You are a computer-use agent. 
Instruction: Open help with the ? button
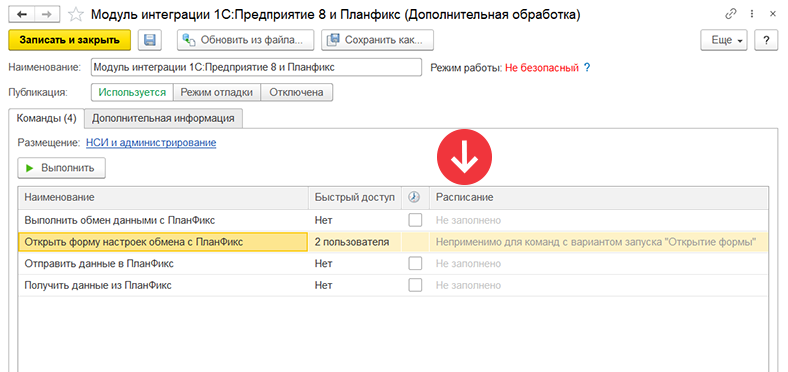(766, 40)
